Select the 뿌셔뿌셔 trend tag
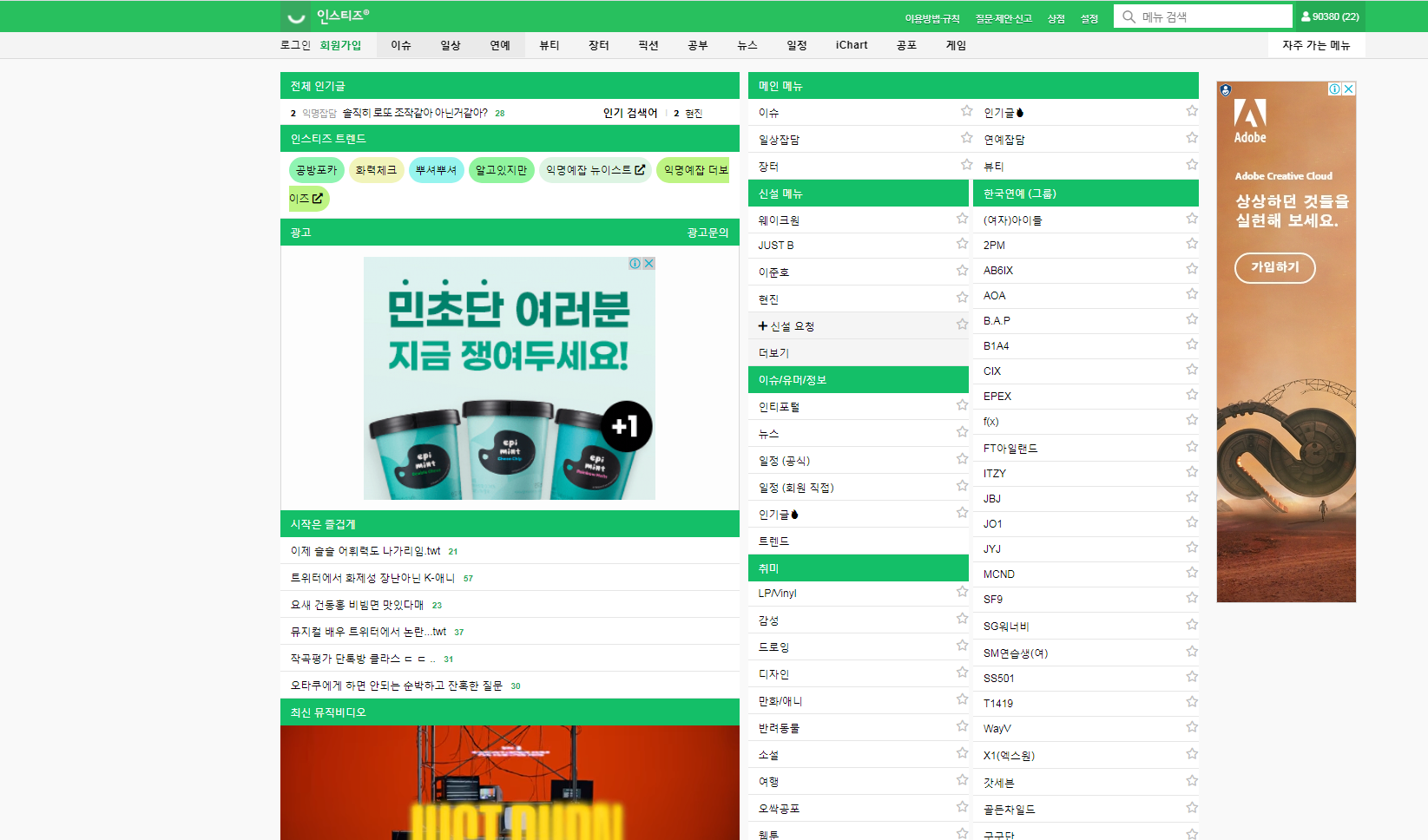 (x=436, y=170)
